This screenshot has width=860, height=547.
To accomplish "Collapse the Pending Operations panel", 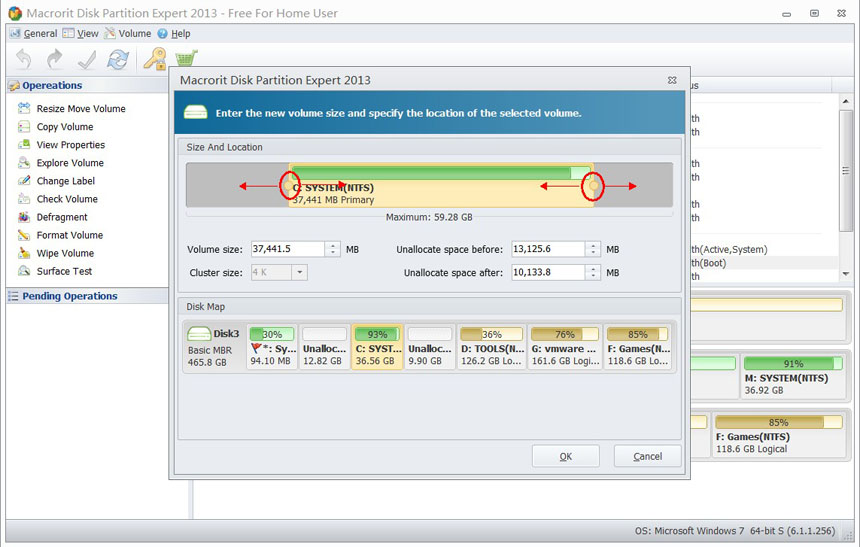I will 14,296.
